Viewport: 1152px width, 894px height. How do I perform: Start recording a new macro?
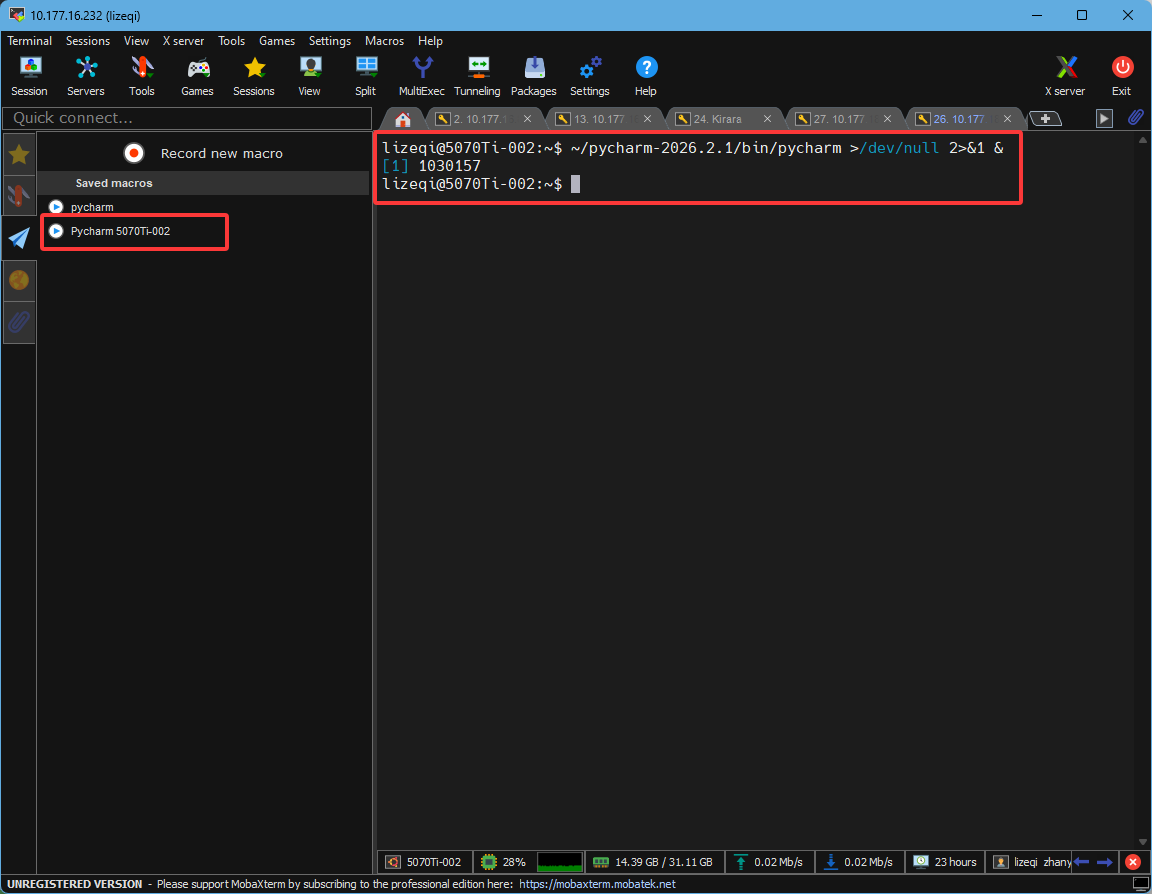(204, 153)
